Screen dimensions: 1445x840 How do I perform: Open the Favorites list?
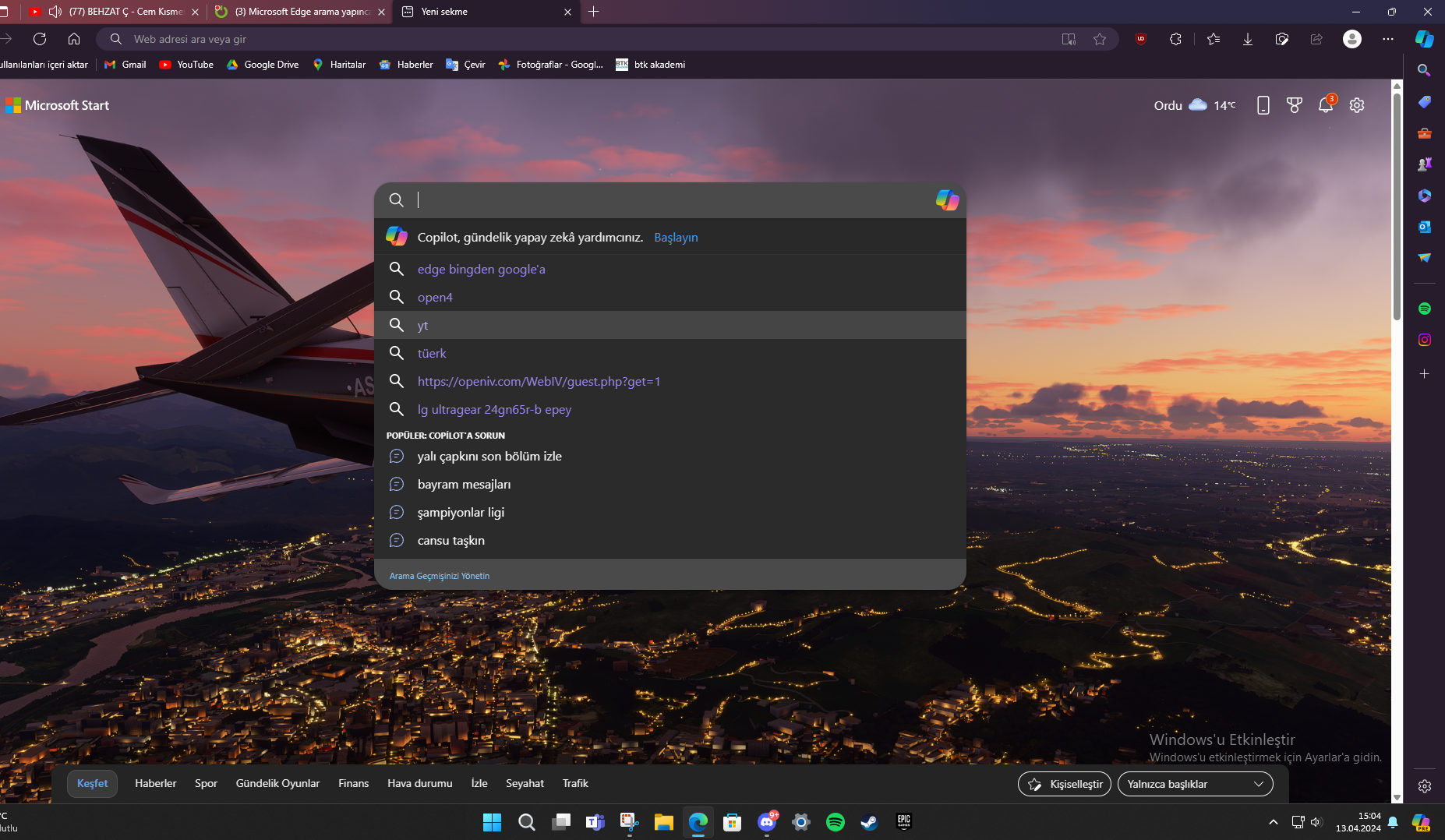1214,39
